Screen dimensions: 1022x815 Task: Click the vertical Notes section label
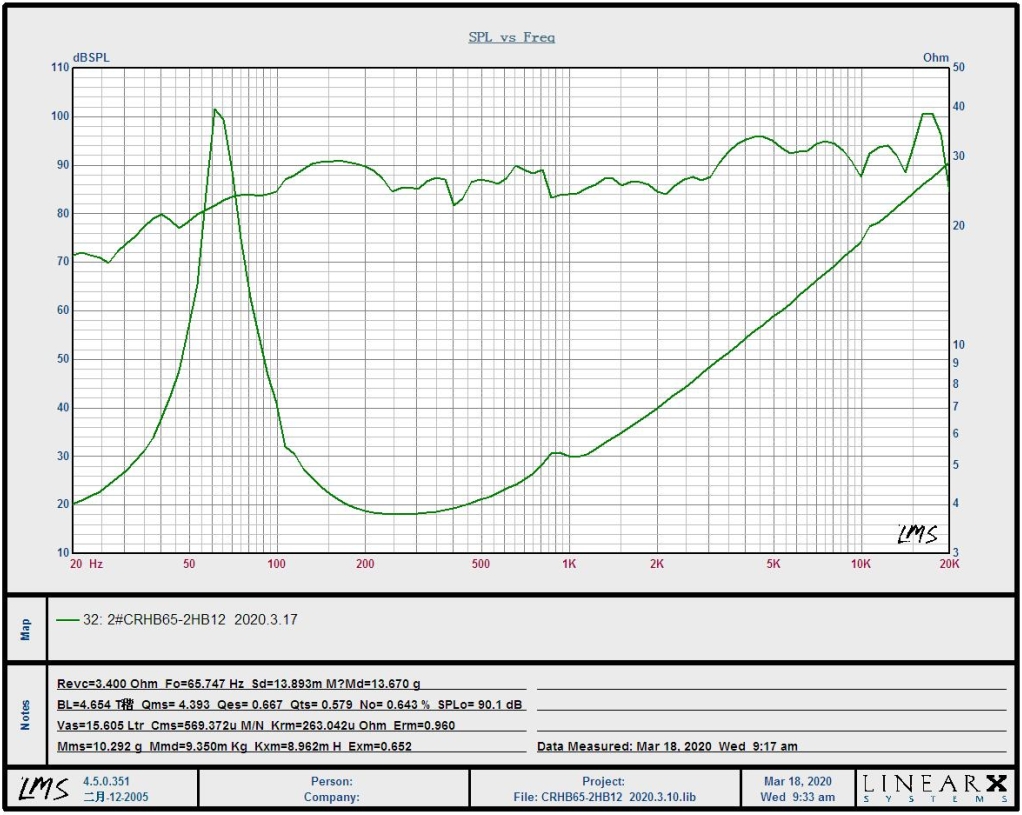pos(26,714)
